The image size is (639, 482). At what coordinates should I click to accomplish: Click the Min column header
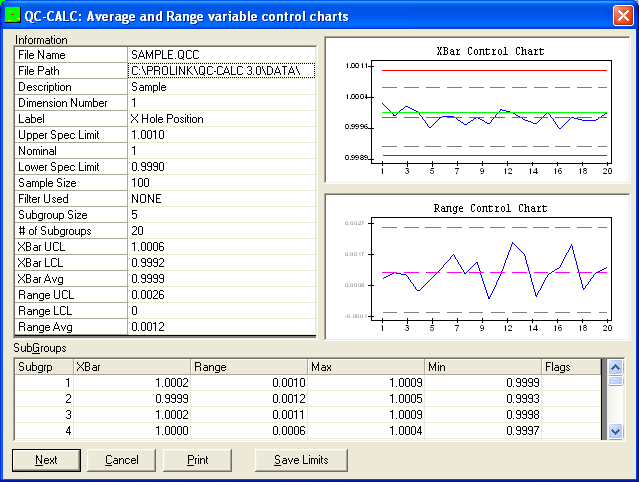483,367
